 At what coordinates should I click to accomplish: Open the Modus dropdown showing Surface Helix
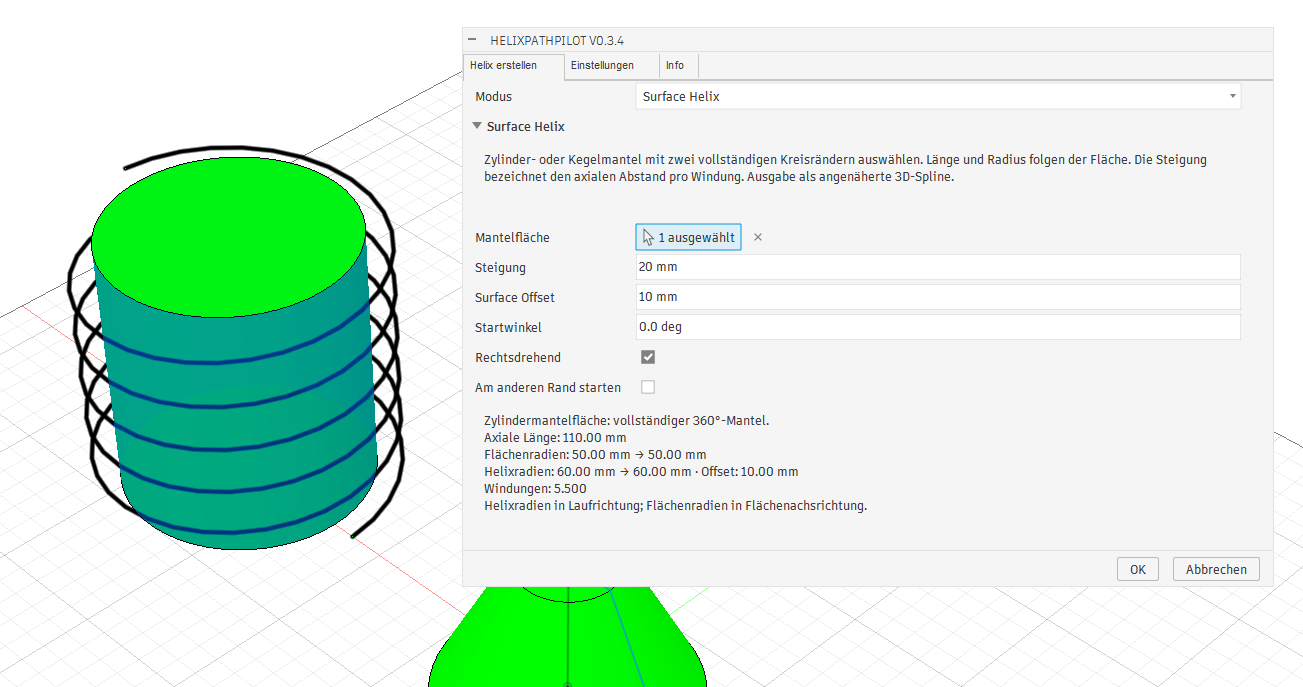pyautogui.click(x=938, y=97)
